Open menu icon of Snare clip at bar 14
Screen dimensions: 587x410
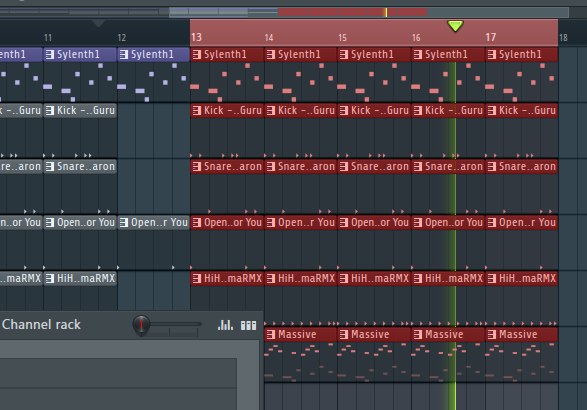point(270,166)
